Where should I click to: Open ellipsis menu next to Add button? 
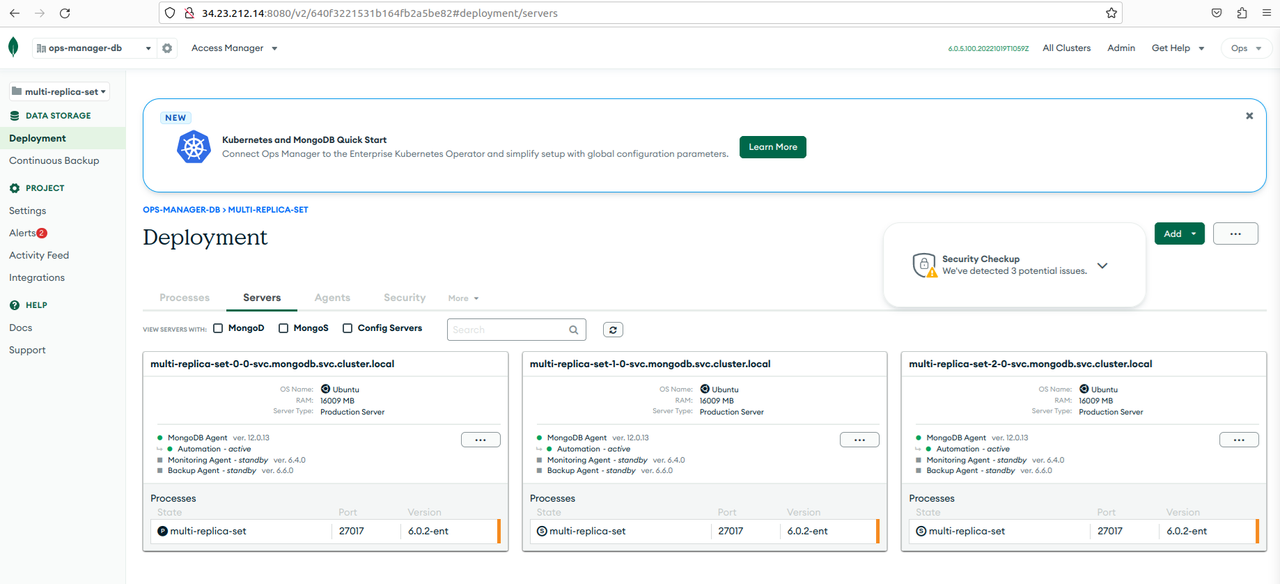point(1236,233)
